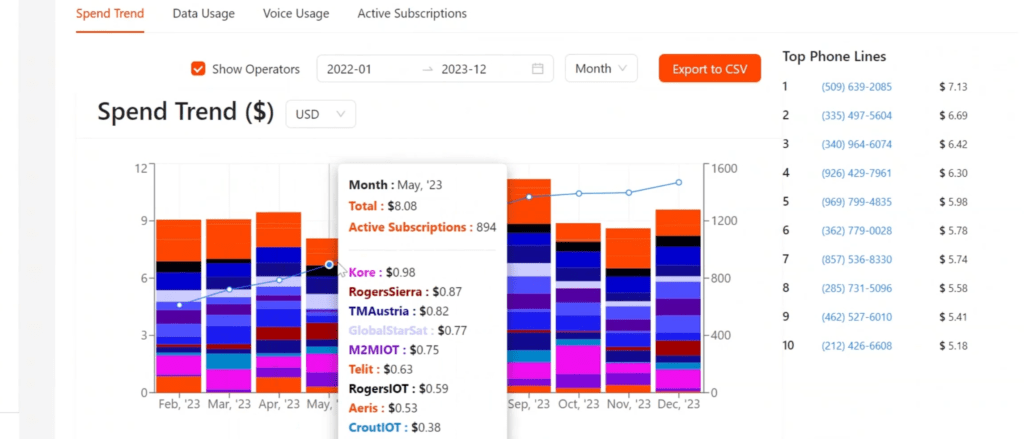Uncheck the Show Operators checkbox
Screen dimensions: 1024x439
tap(199, 69)
